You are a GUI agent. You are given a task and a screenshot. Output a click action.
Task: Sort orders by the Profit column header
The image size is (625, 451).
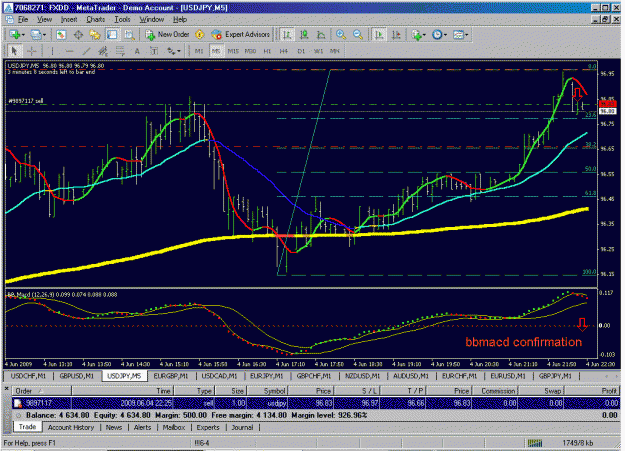[x=592, y=391]
